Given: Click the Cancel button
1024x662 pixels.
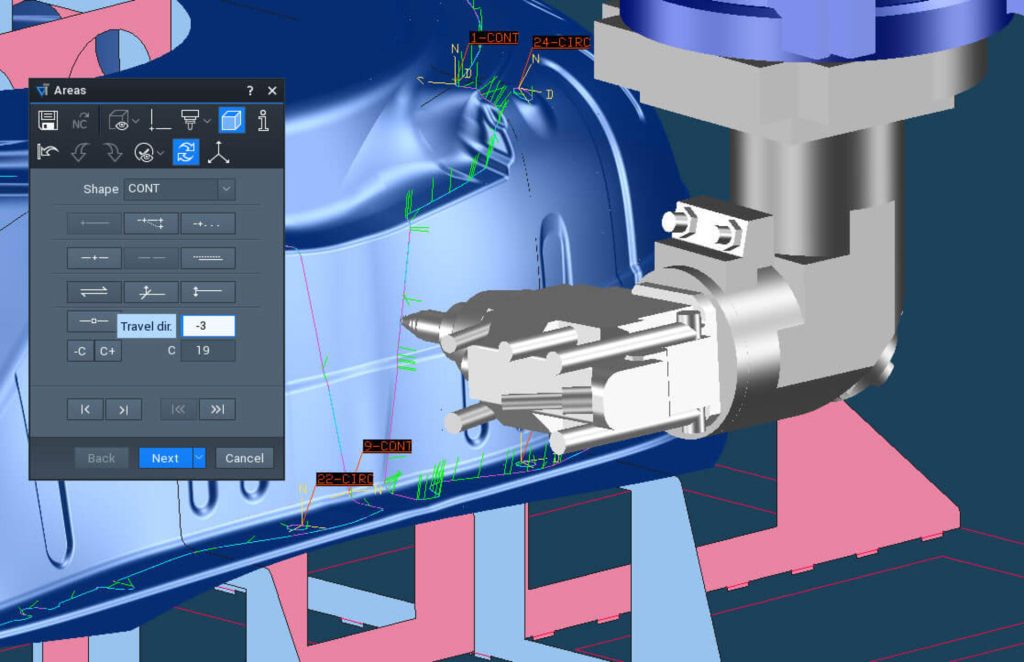Looking at the screenshot, I should pos(244,458).
